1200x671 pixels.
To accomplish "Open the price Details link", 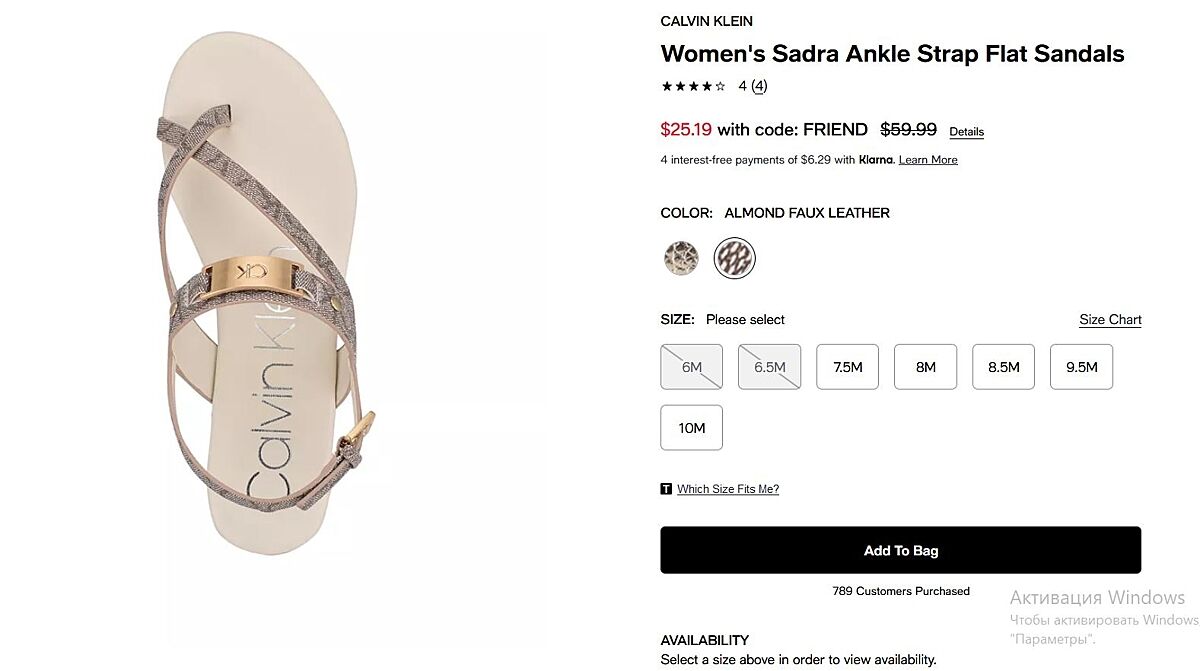I will [x=966, y=132].
